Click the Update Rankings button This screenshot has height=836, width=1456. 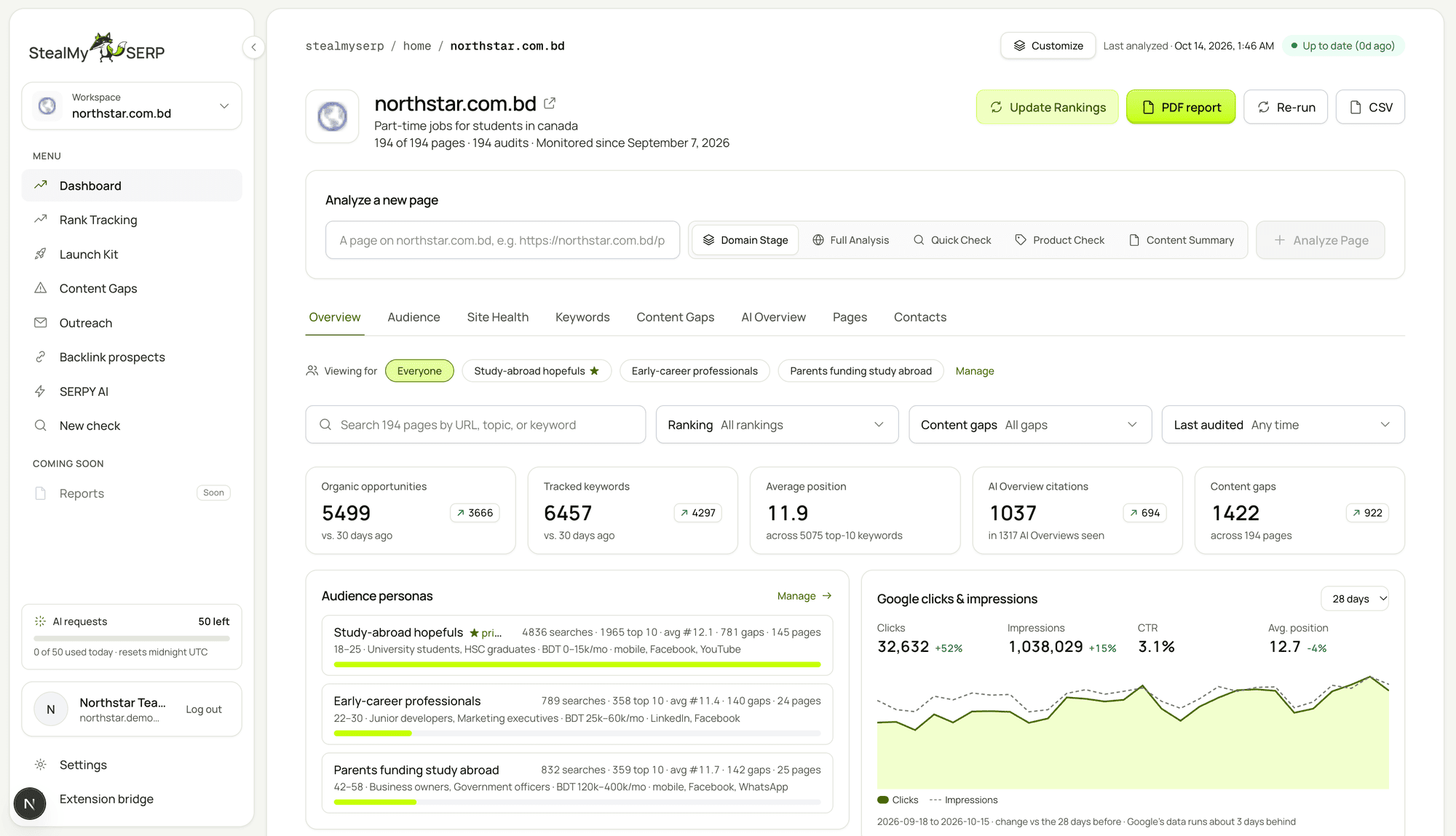pos(1047,107)
